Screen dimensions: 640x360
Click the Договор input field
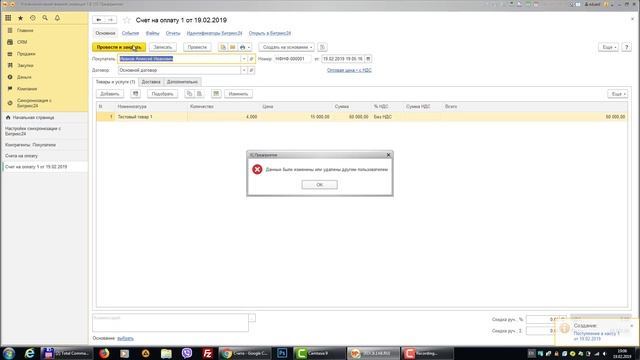point(179,70)
